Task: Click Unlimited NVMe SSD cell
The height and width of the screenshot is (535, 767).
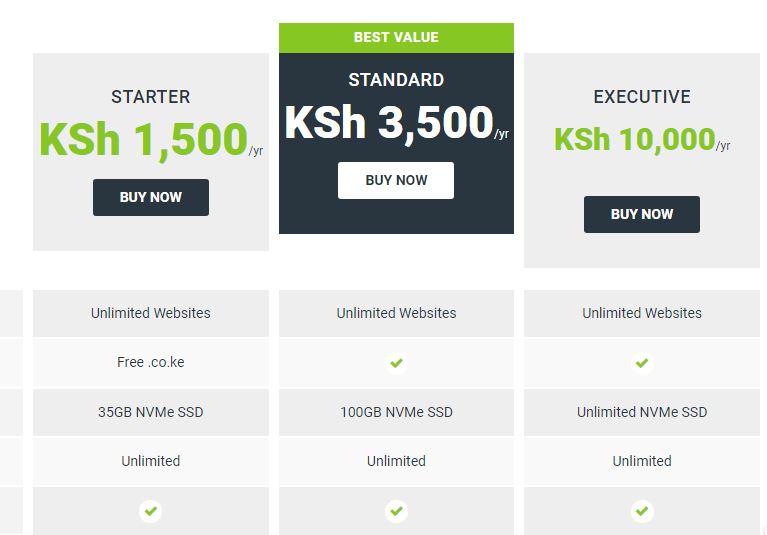Action: pyautogui.click(x=642, y=412)
